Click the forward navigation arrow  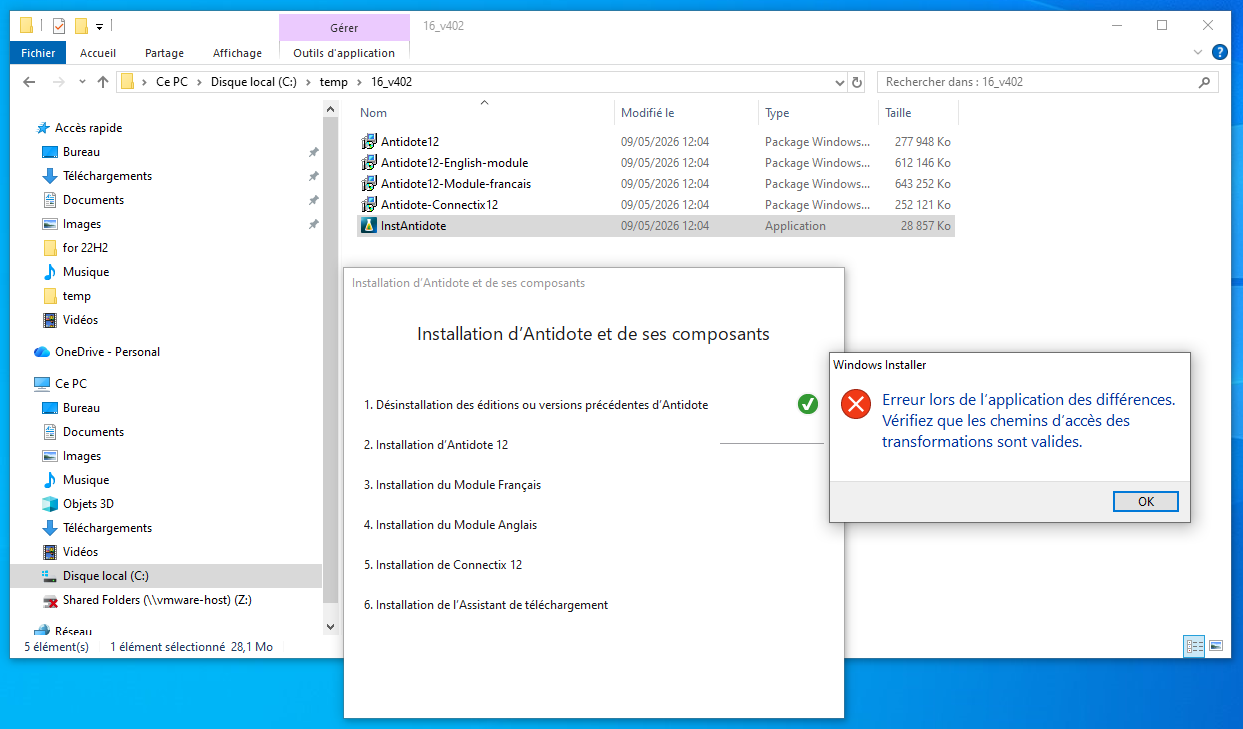pos(58,82)
